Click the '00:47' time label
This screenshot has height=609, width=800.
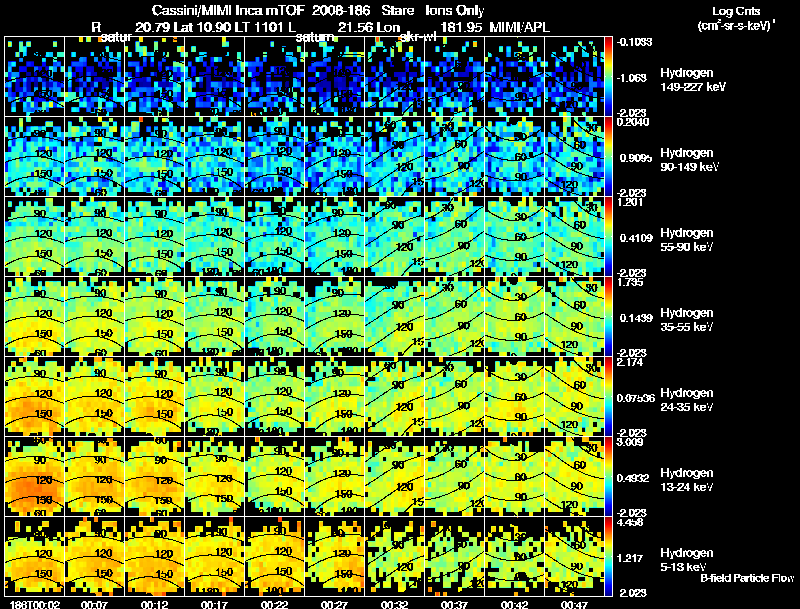(x=574, y=604)
